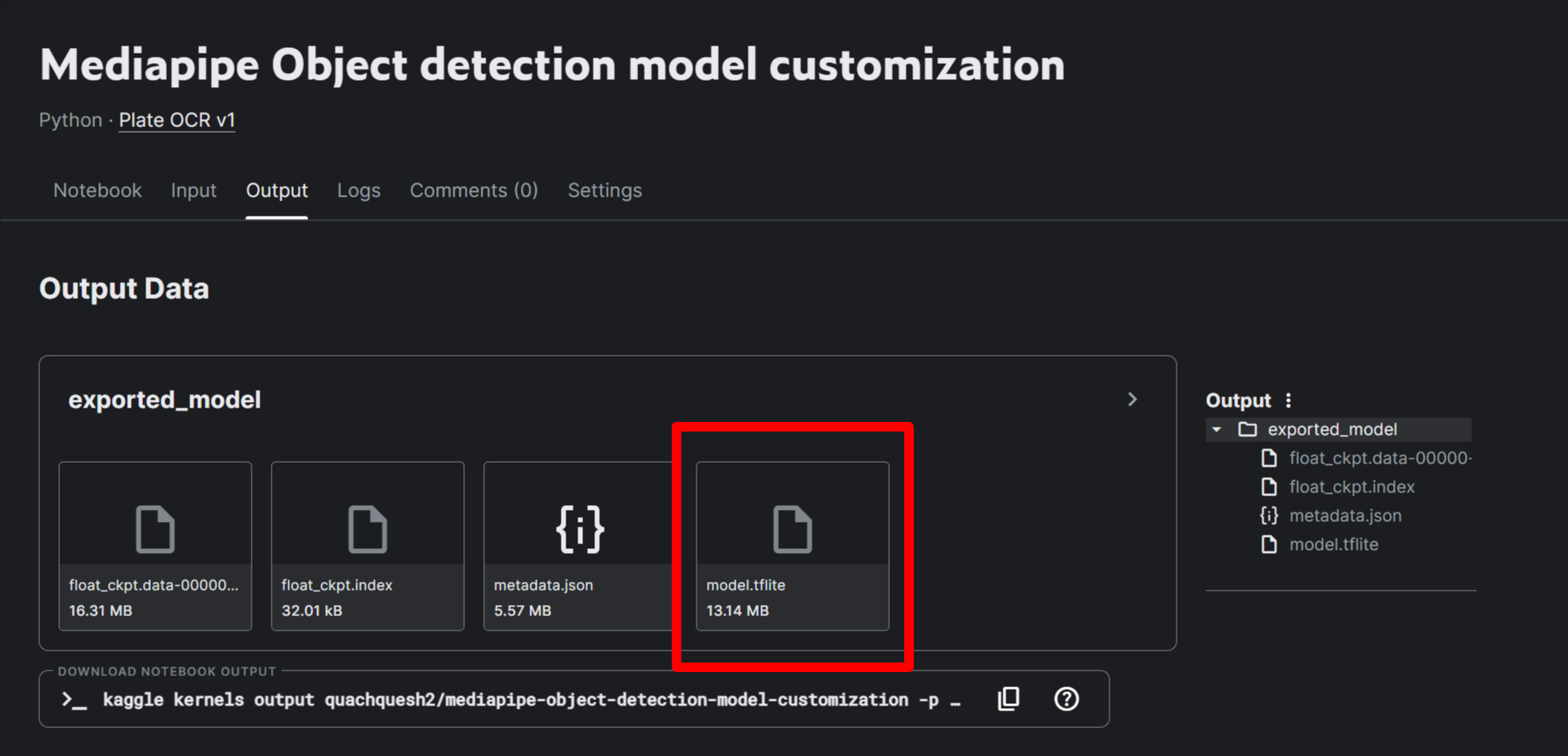Expand exported_model card with chevron arrow
This screenshot has height=756, width=1568.
(x=1132, y=400)
